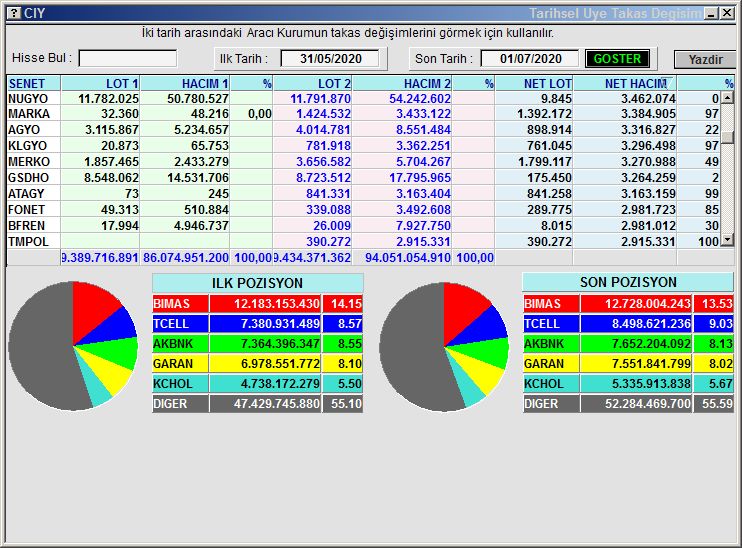Sort by HACIM 1 column header

pyautogui.click(x=185, y=84)
